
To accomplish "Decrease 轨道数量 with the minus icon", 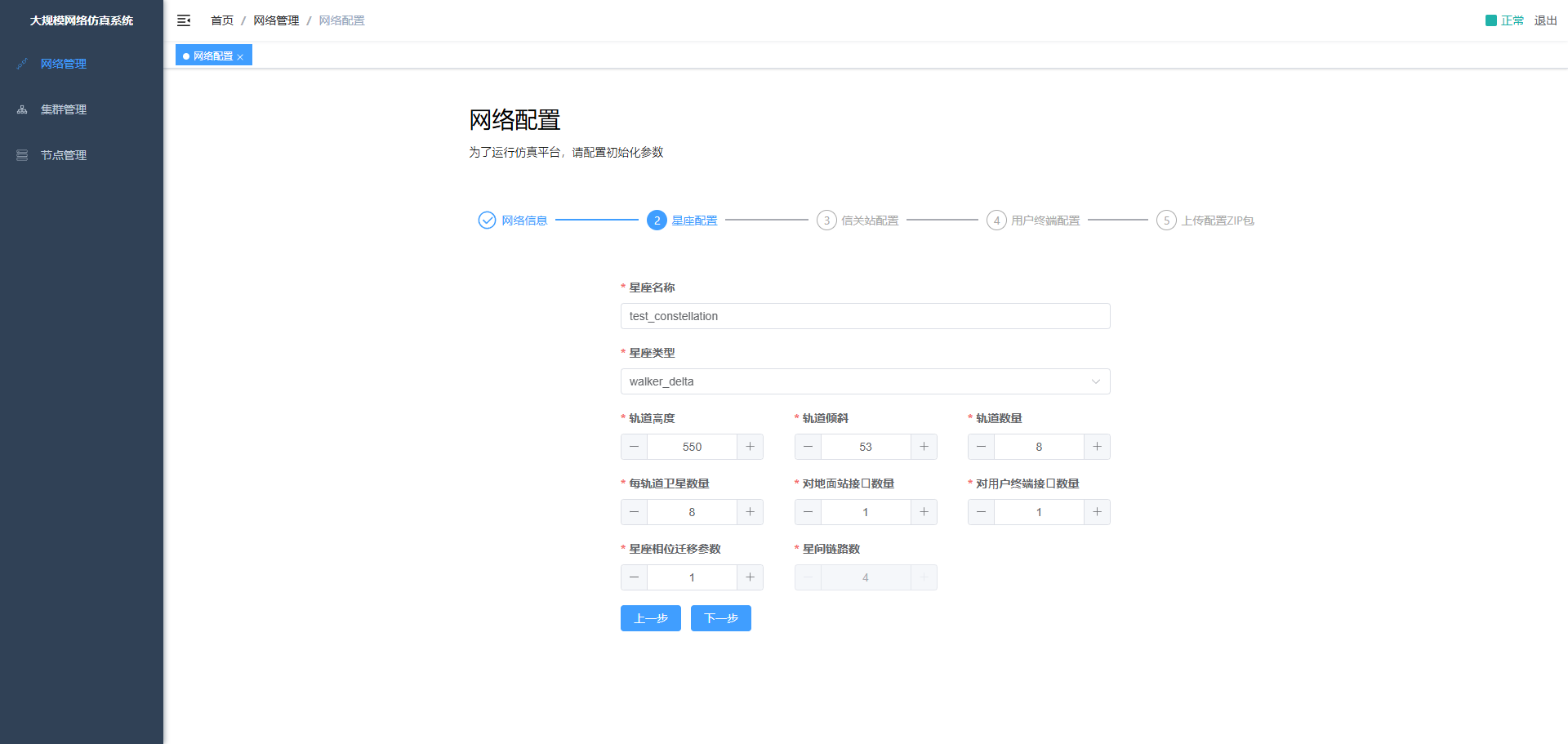I will tap(981, 447).
